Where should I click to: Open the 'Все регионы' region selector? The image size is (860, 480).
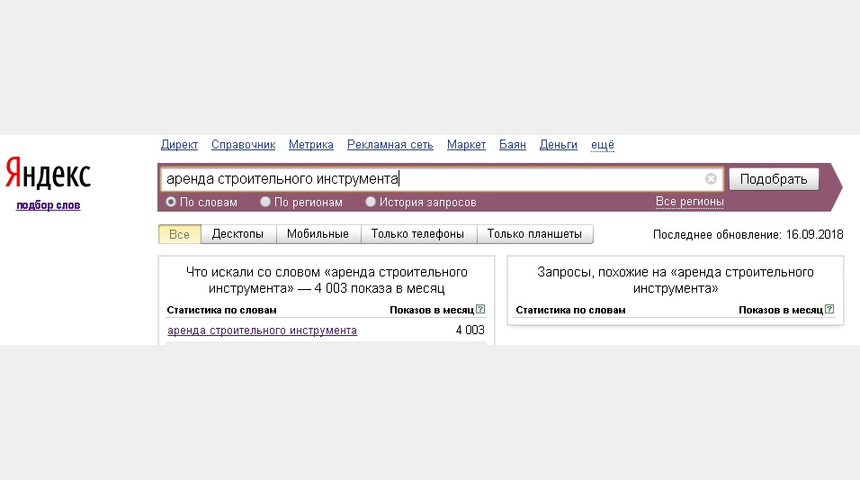[689, 202]
